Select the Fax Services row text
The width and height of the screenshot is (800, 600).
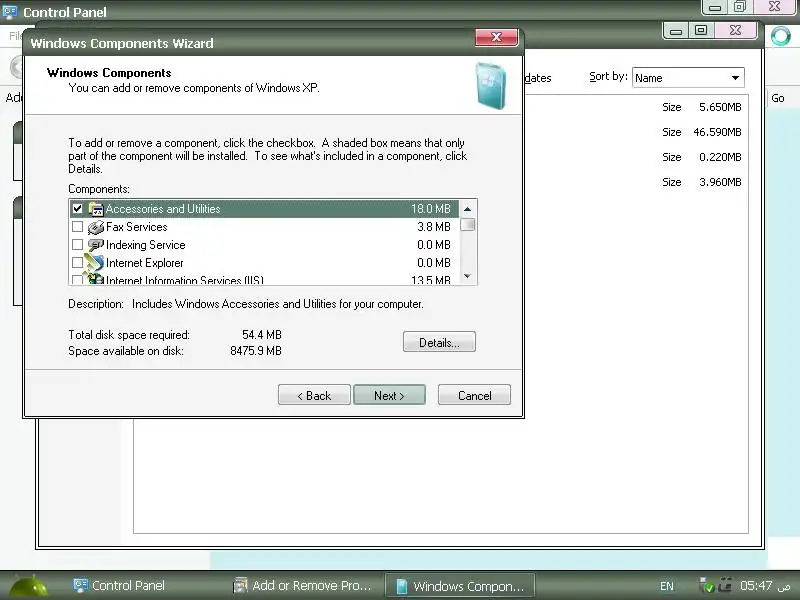136,227
